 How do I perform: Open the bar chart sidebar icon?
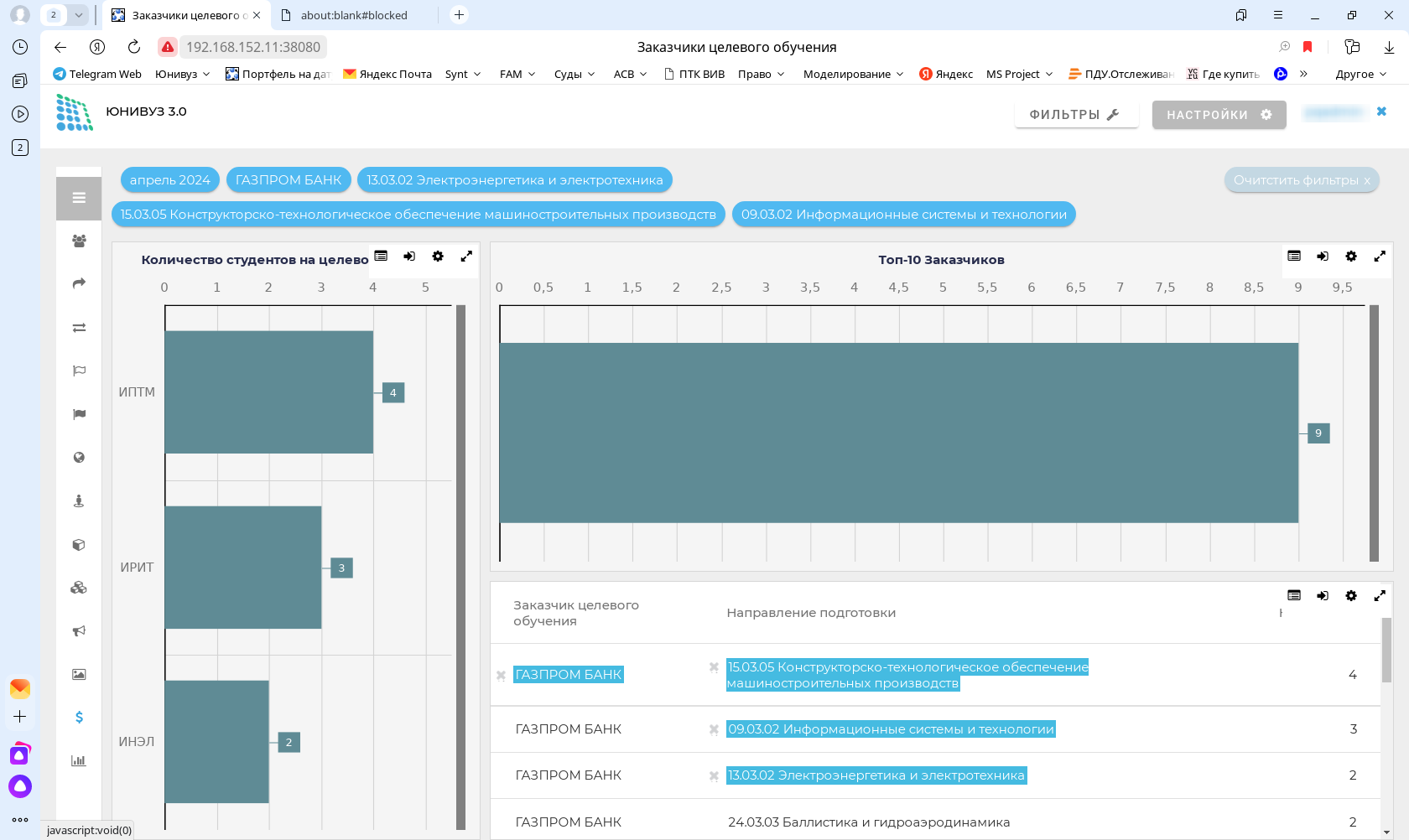tap(79, 761)
